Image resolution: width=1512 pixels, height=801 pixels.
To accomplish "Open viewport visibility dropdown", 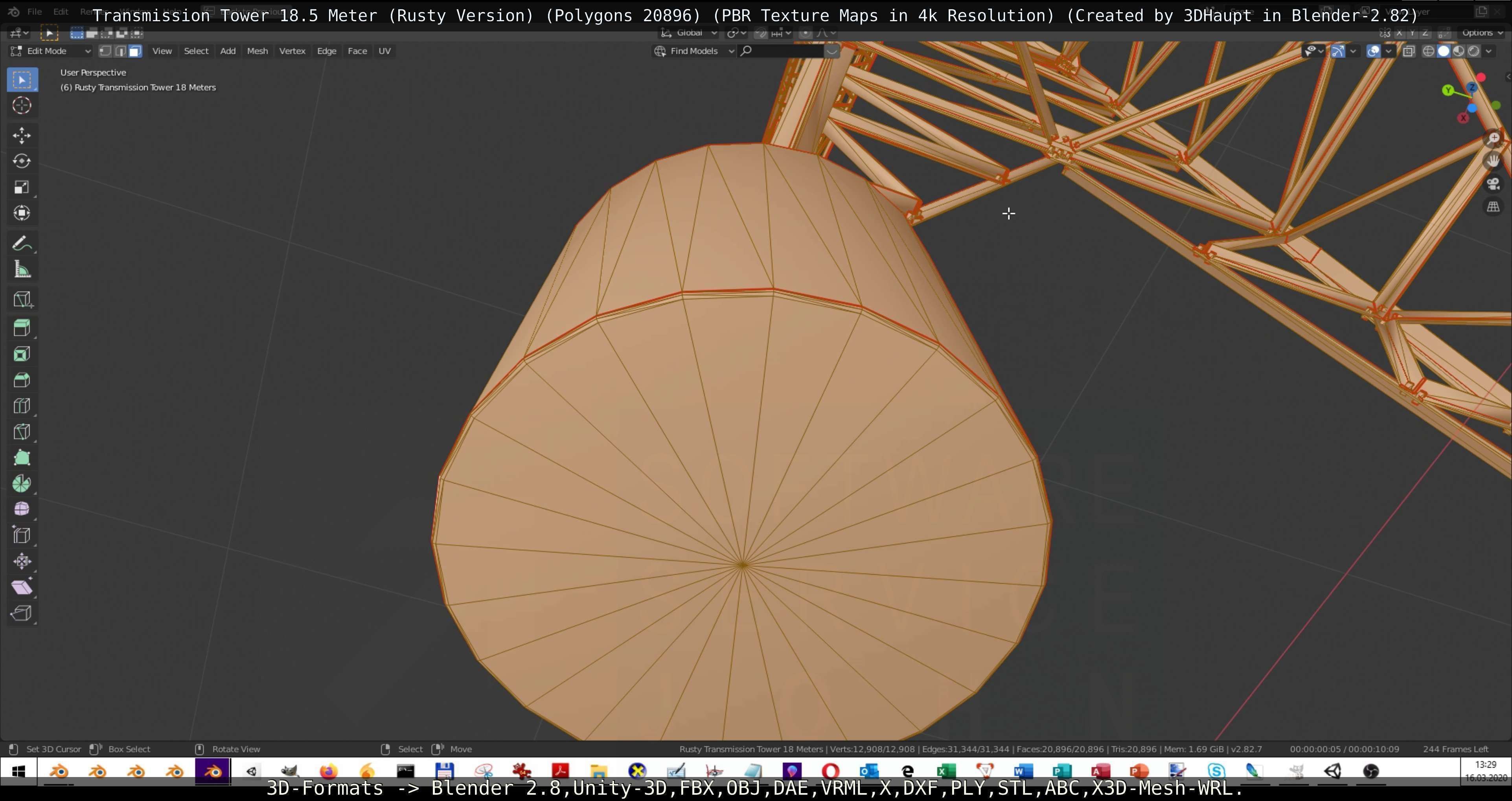I will [1314, 51].
